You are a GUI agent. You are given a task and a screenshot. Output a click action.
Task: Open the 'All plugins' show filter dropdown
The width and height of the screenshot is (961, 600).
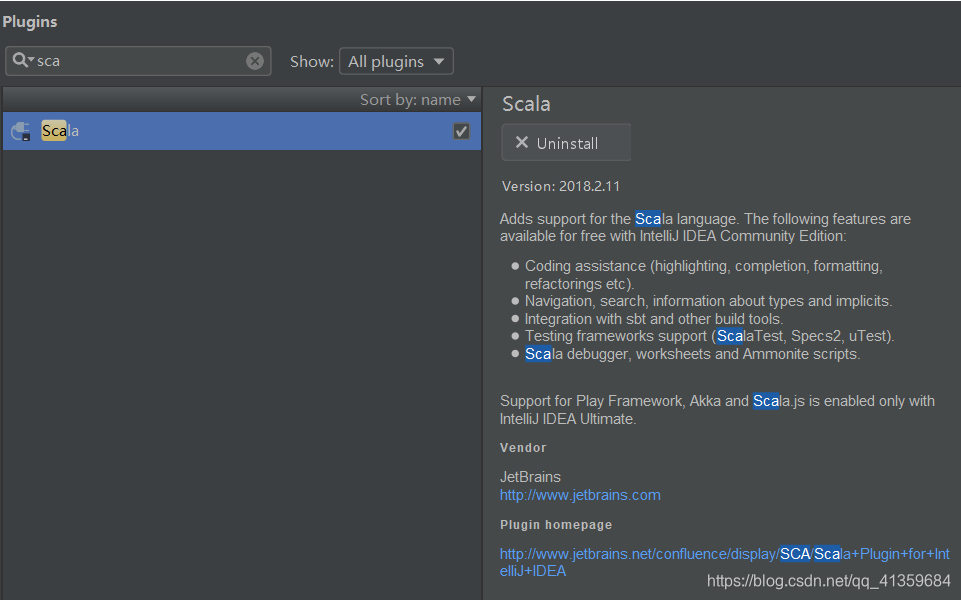click(x=396, y=60)
